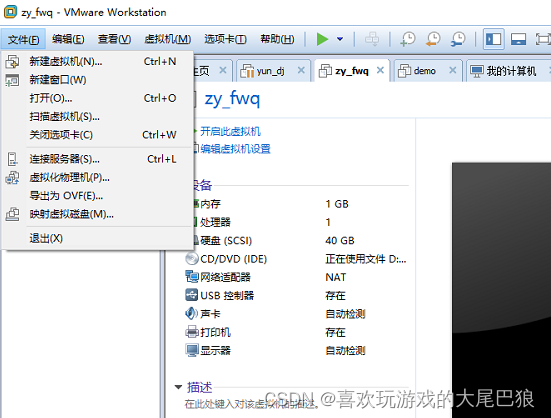
Task: Click the map virtual disk menu icon
Action: click(13, 214)
